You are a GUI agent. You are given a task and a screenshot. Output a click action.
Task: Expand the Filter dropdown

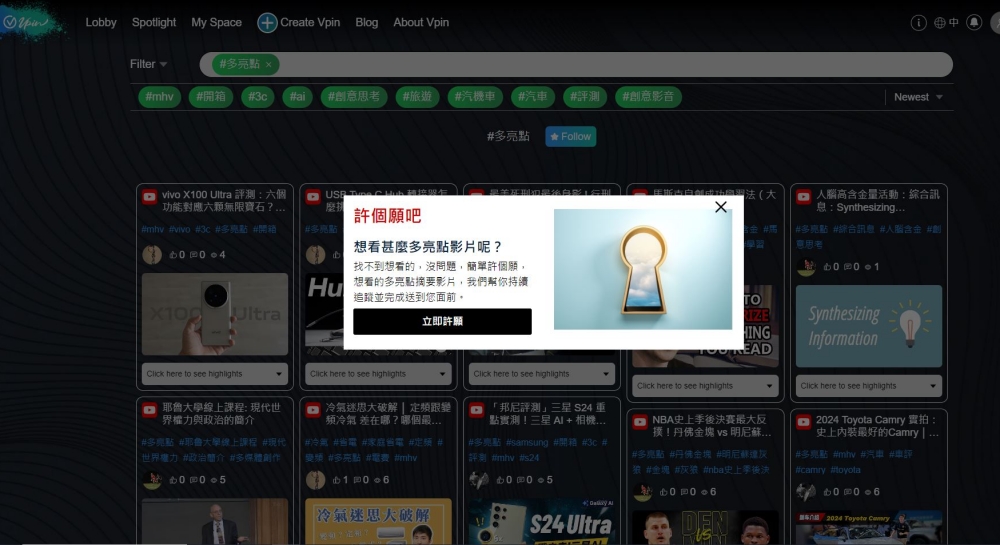[148, 64]
